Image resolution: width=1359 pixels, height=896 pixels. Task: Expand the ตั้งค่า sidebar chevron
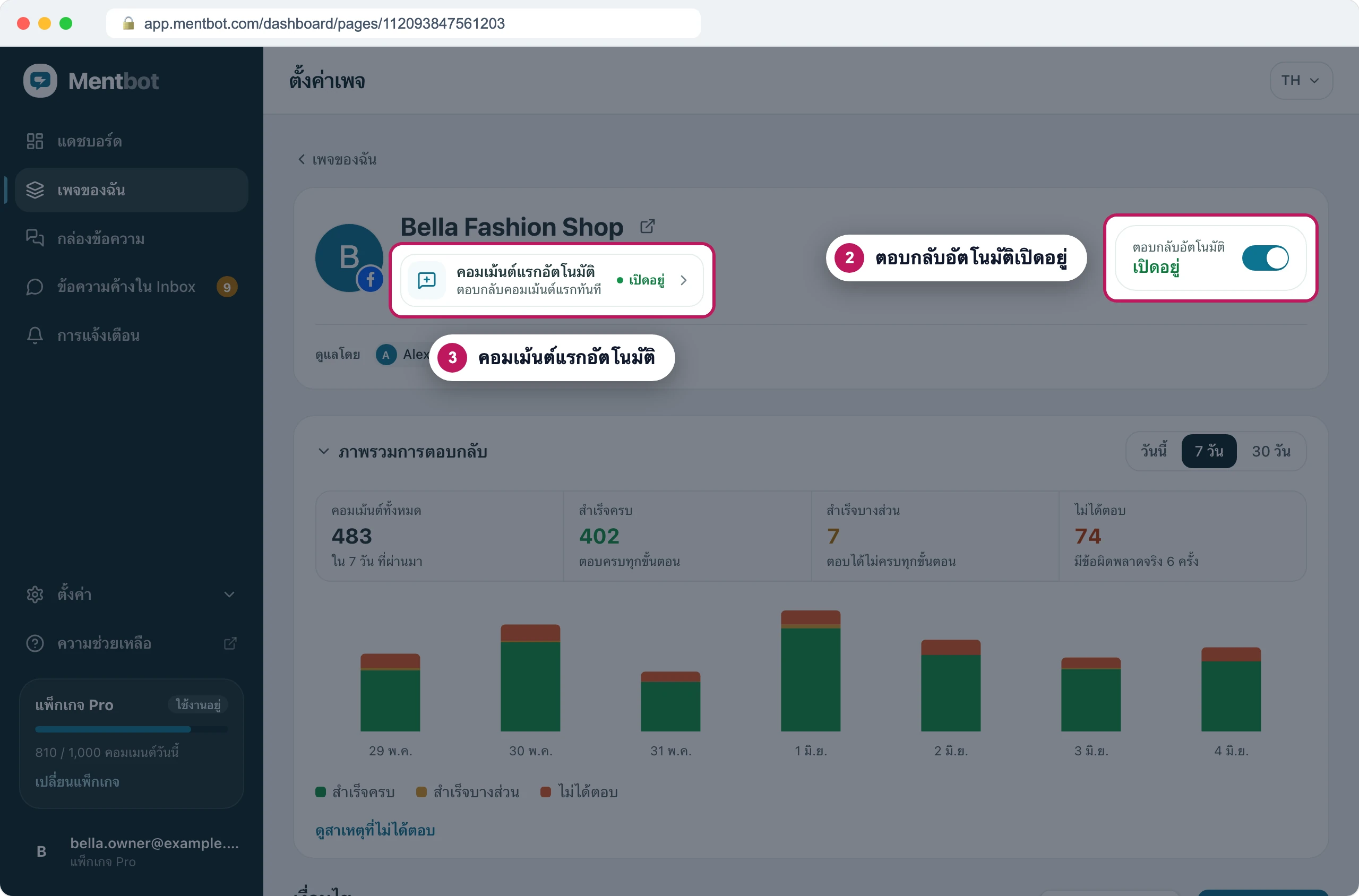coord(229,595)
